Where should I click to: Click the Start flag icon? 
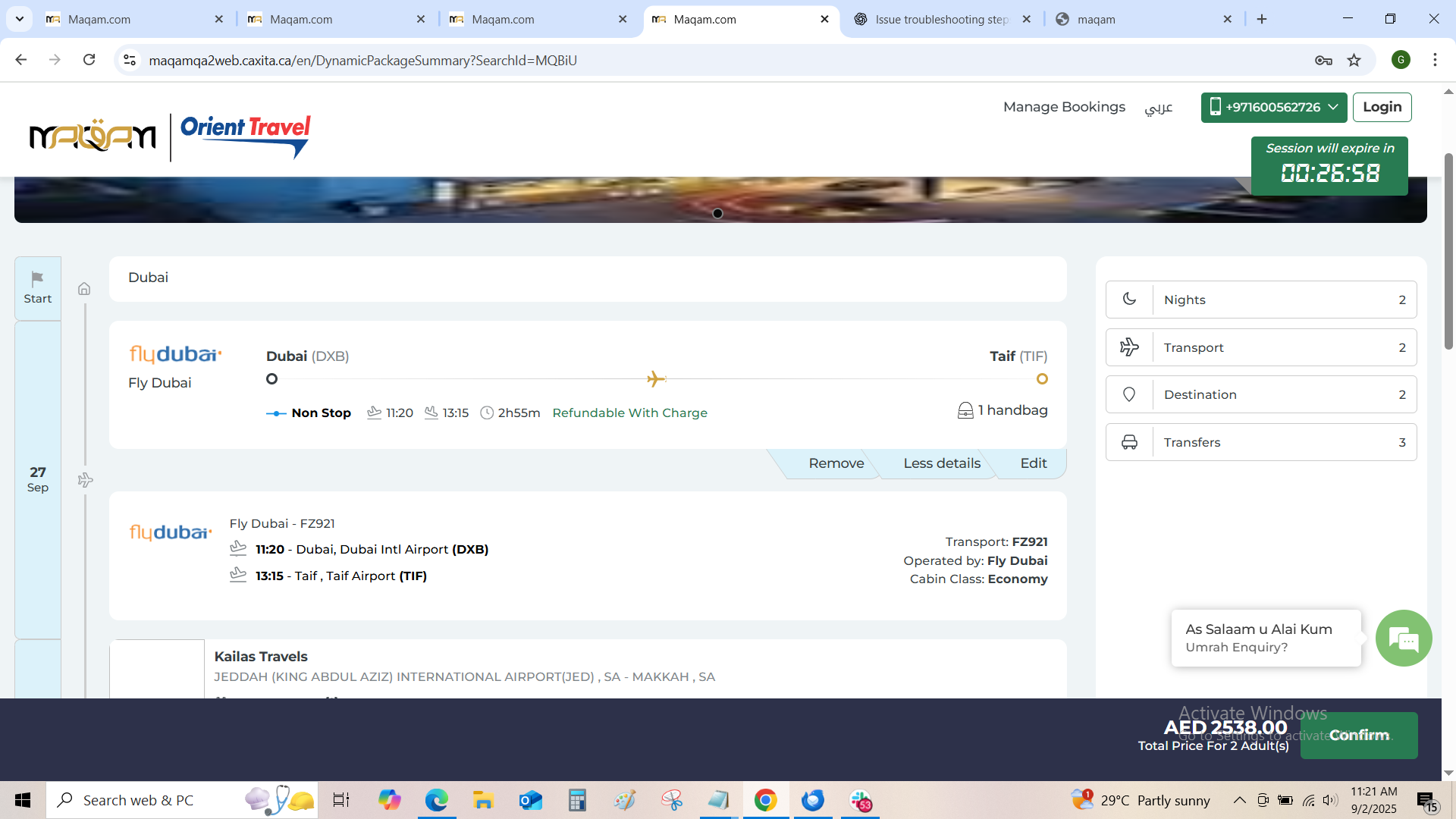tap(37, 278)
